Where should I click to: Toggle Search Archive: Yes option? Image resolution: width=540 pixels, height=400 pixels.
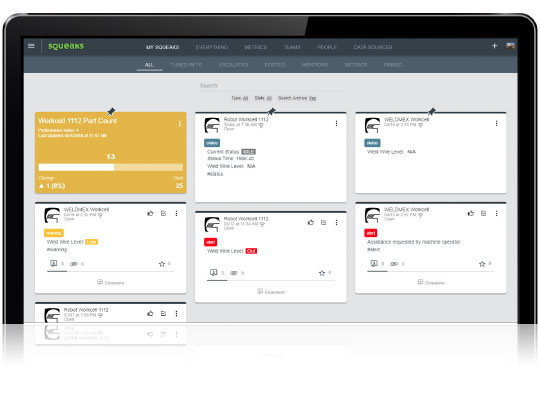coord(297,98)
